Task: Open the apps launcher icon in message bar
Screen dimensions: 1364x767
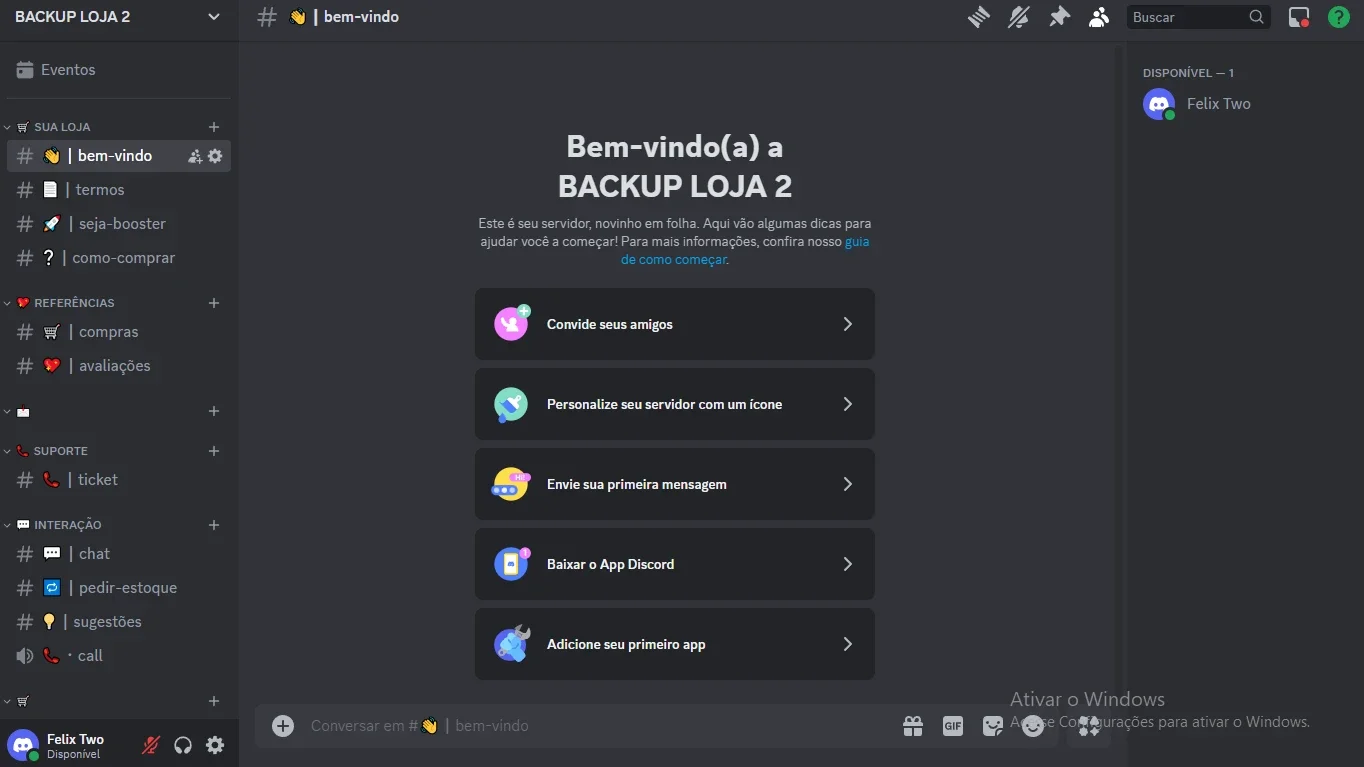Action: point(1089,726)
